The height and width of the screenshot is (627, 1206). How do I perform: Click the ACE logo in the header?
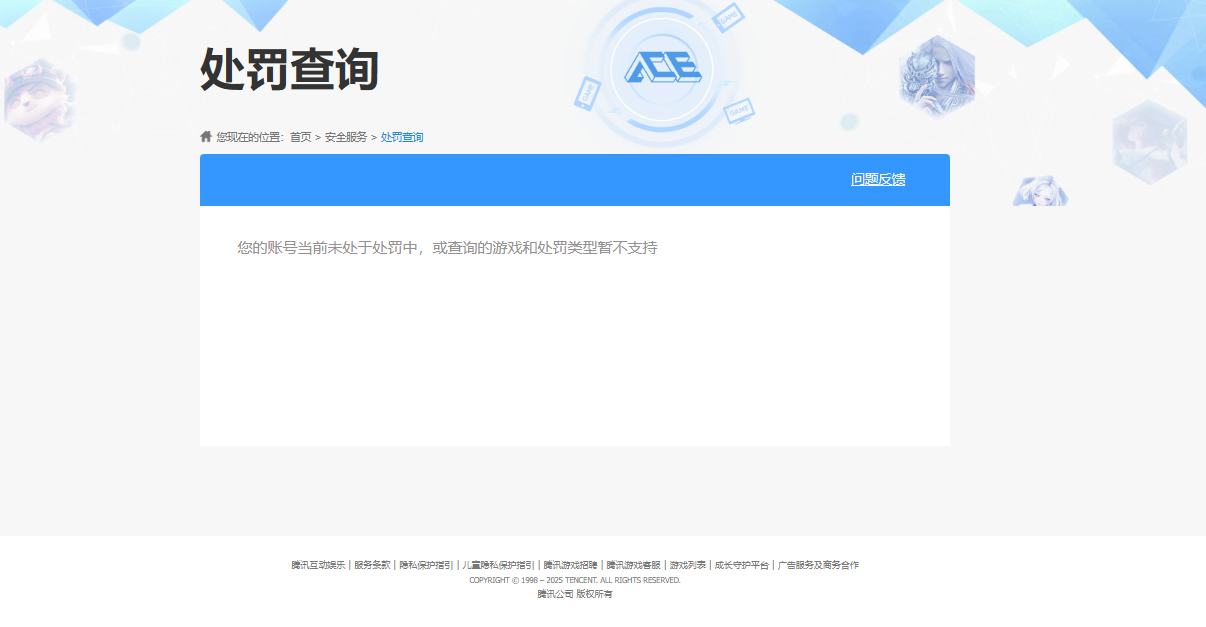click(663, 67)
